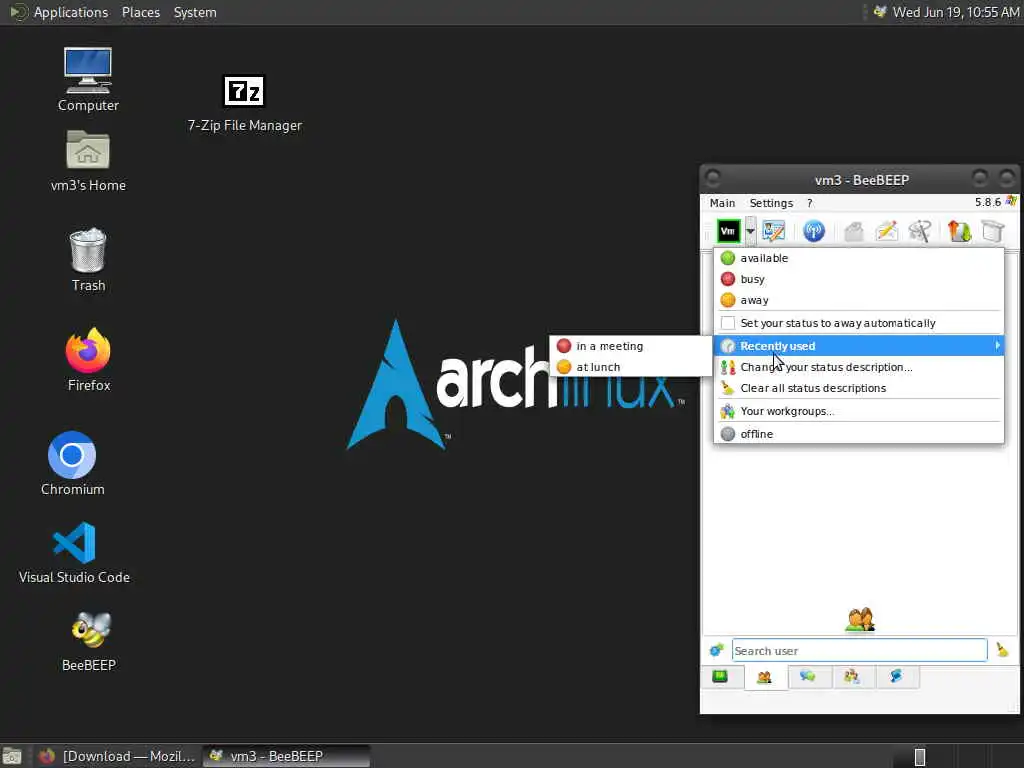The width and height of the screenshot is (1024, 768).
Task: Open the Applications menu in the top panel
Action: point(71,12)
